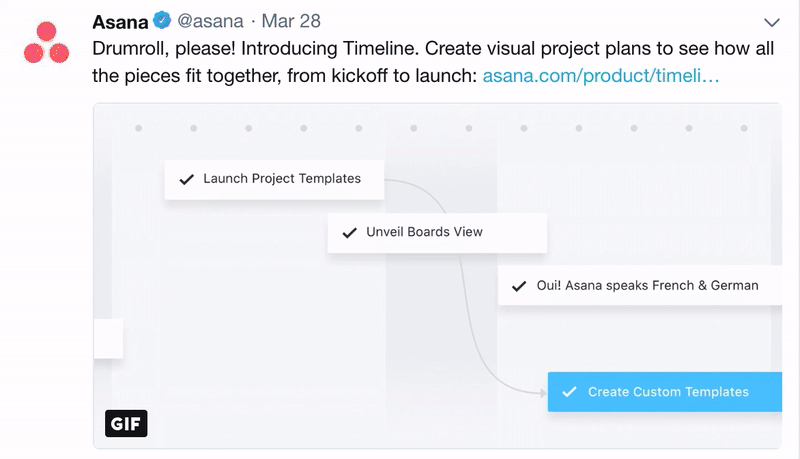This screenshot has width=800, height=459.
Task: Toggle checkmark on Create Custom Templates
Action: pyautogui.click(x=569, y=392)
